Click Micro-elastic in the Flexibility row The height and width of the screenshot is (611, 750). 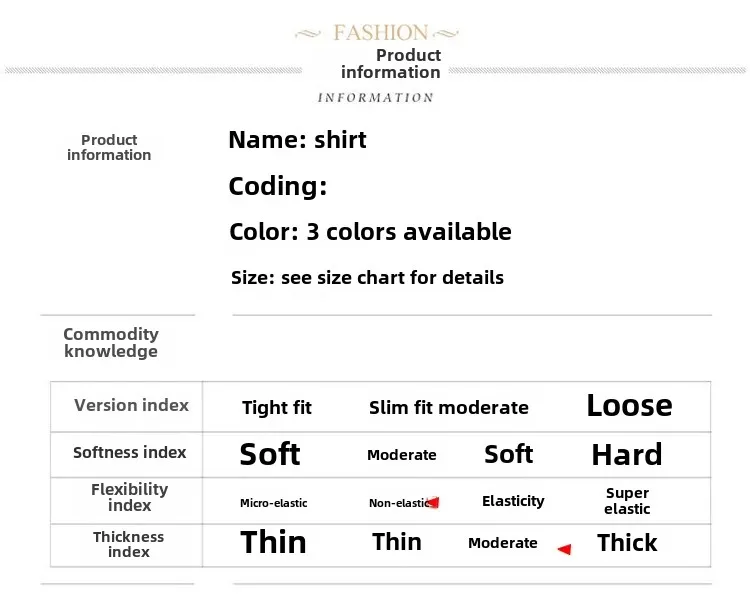[274, 503]
